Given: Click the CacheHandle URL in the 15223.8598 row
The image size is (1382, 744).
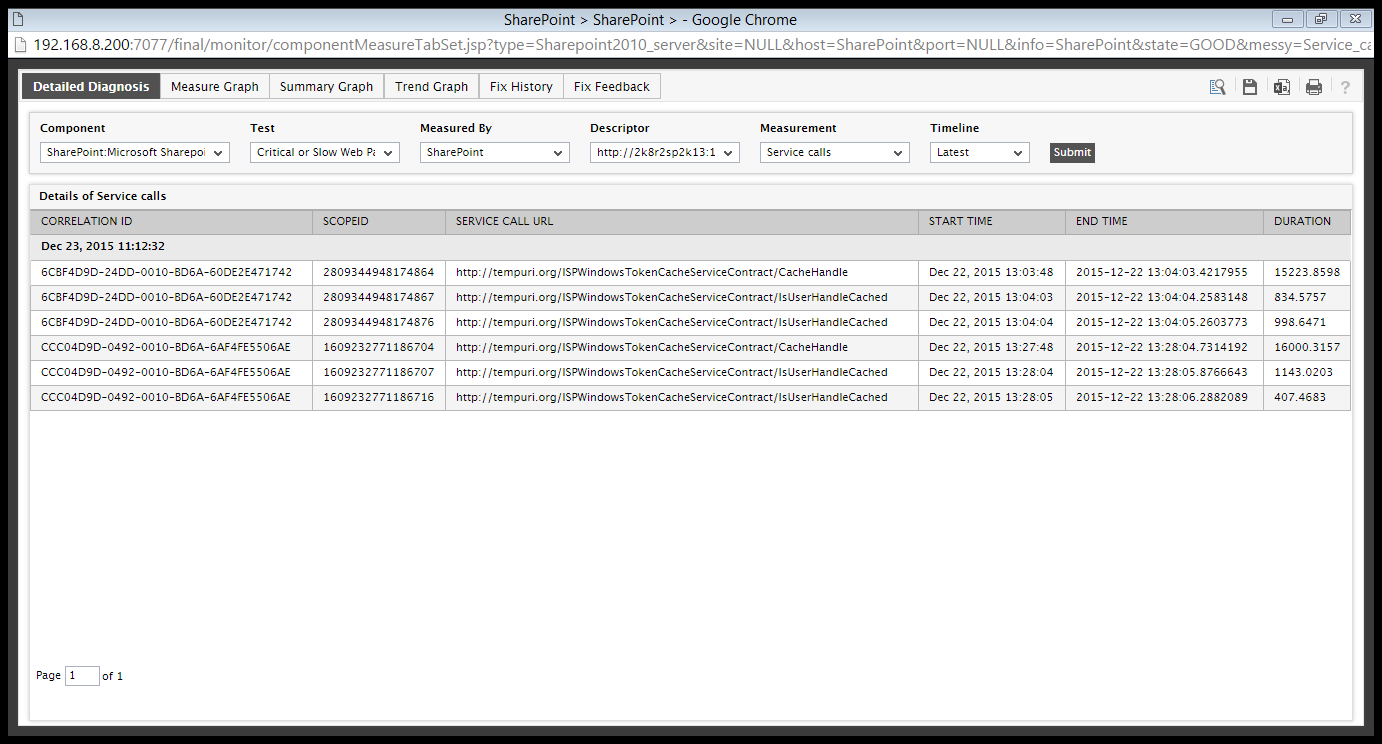Looking at the screenshot, I should click(652, 272).
